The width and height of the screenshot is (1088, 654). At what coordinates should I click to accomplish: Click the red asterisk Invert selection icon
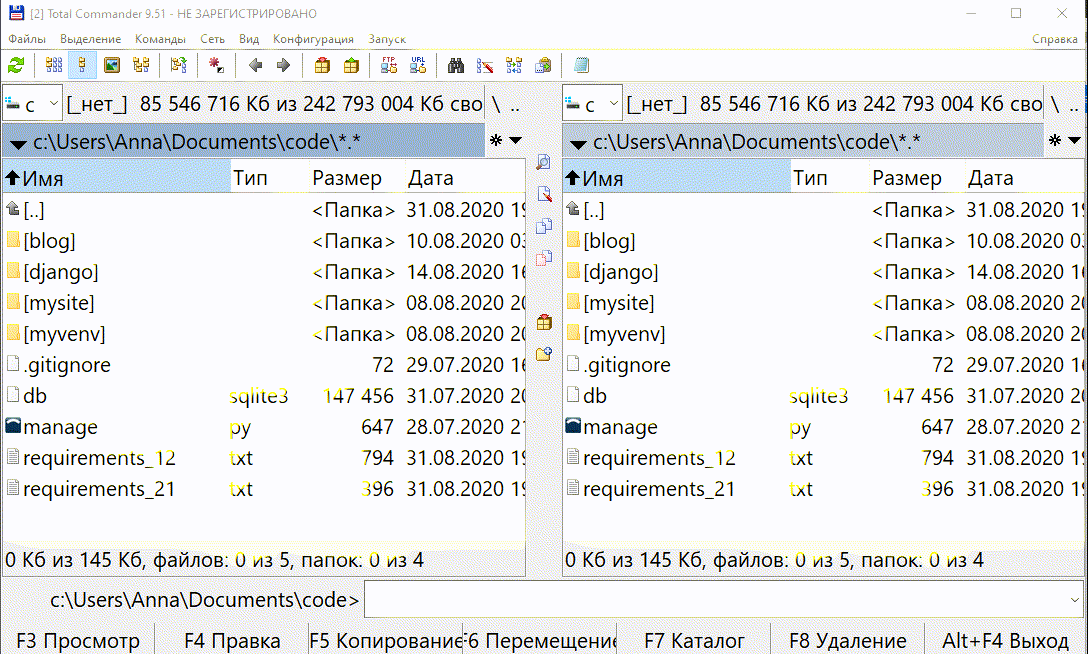tap(216, 66)
